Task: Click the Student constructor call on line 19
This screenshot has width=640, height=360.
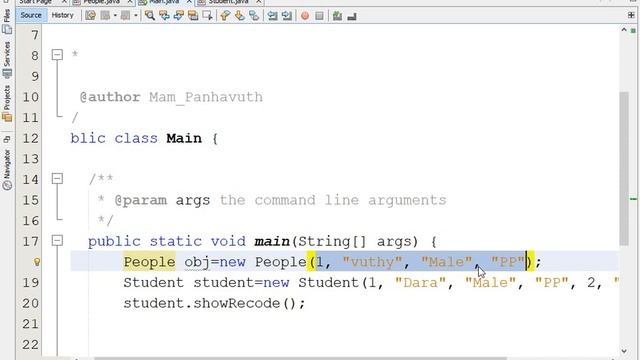Action: point(329,283)
